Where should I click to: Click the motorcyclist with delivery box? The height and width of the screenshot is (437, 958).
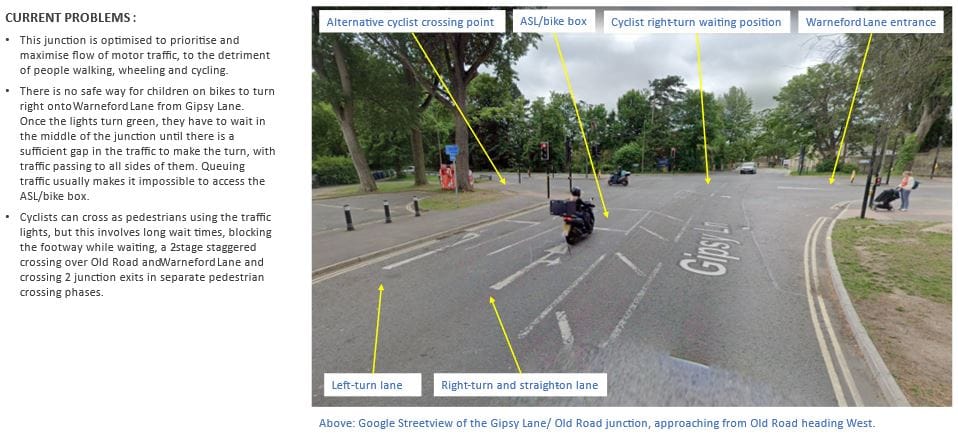(x=574, y=216)
